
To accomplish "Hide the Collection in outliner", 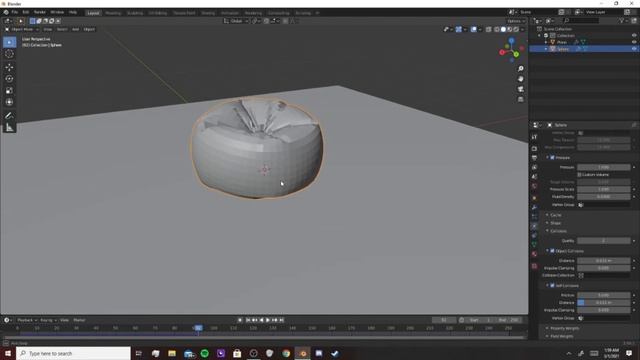I will (634, 36).
